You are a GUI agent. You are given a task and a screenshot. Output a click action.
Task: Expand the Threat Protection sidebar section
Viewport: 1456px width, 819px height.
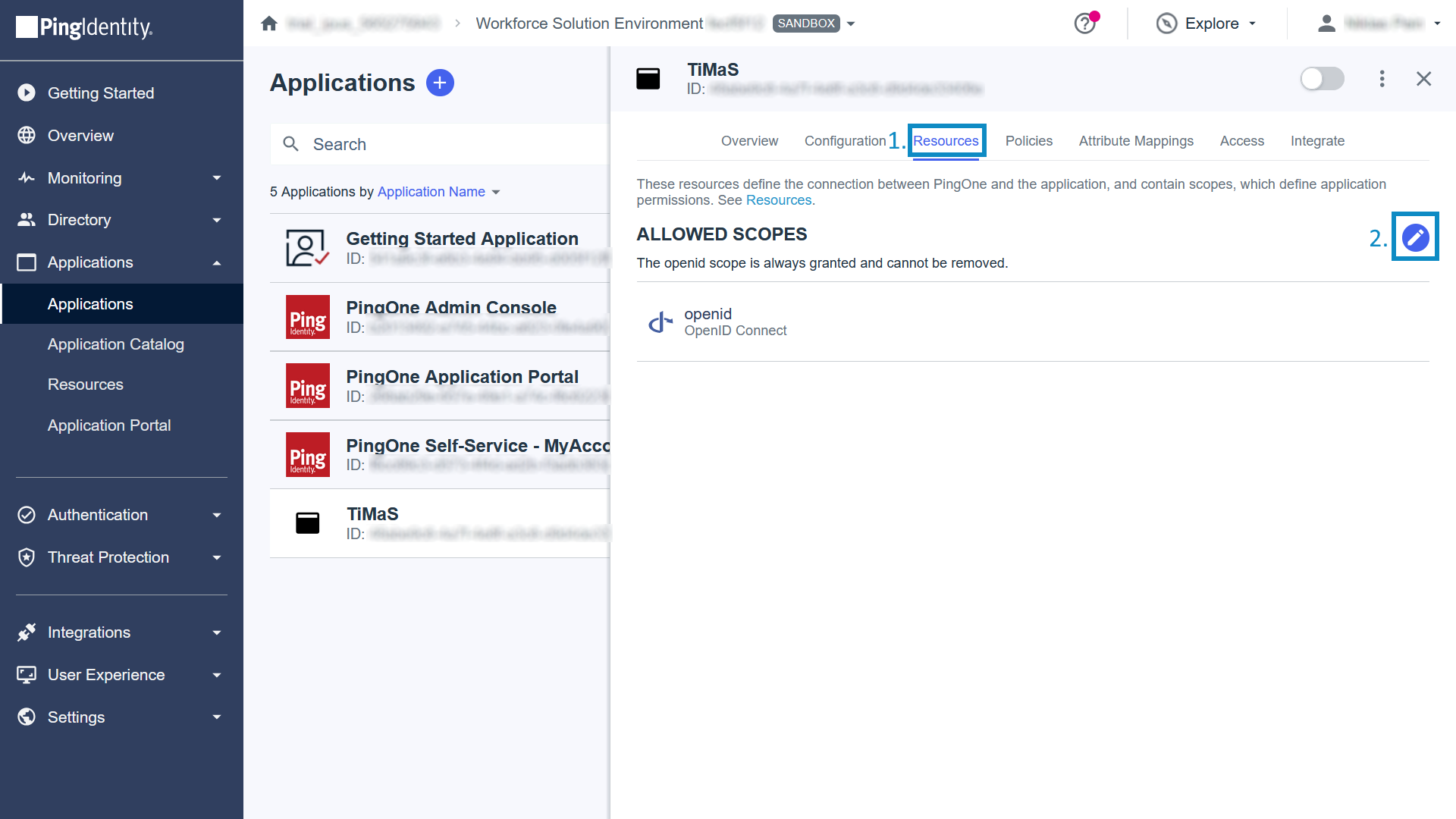pyautogui.click(x=217, y=558)
